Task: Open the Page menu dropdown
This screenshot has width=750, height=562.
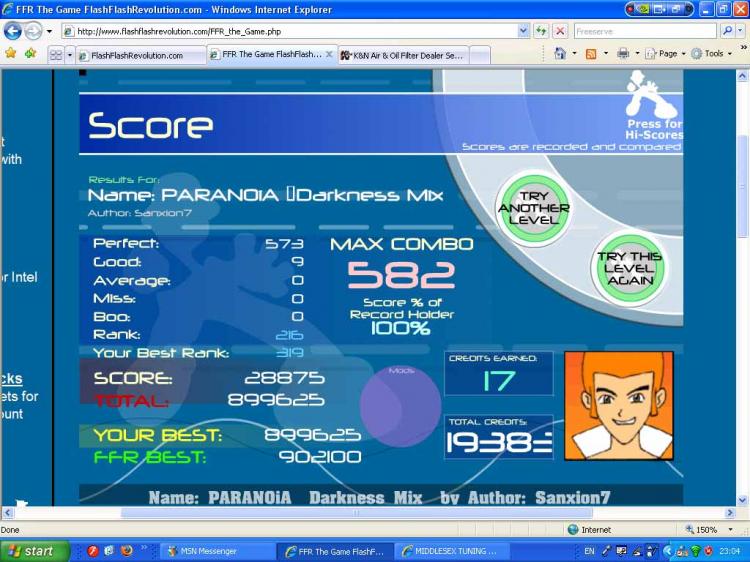Action: (x=666, y=54)
